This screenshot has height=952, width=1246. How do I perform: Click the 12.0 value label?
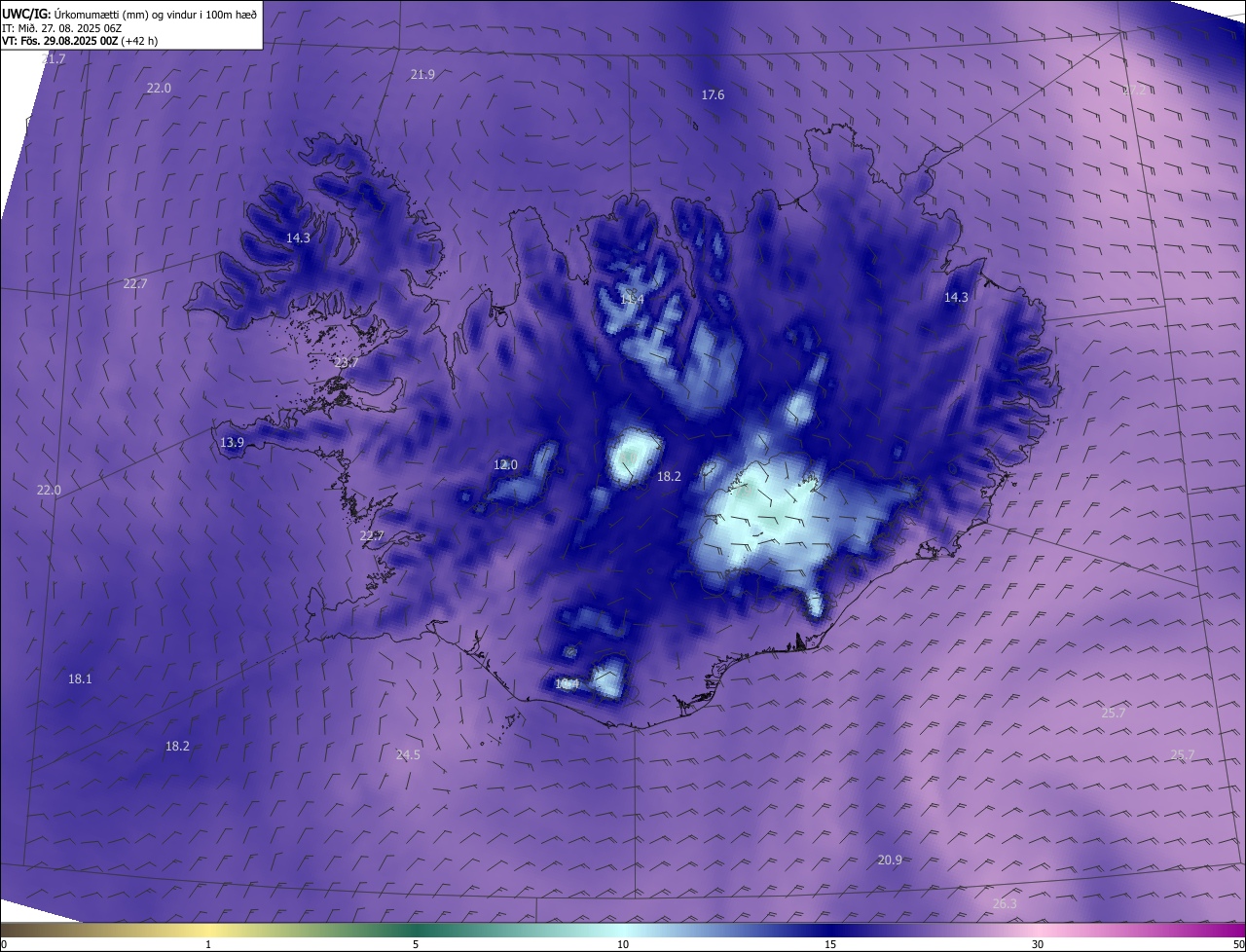pyautogui.click(x=505, y=465)
